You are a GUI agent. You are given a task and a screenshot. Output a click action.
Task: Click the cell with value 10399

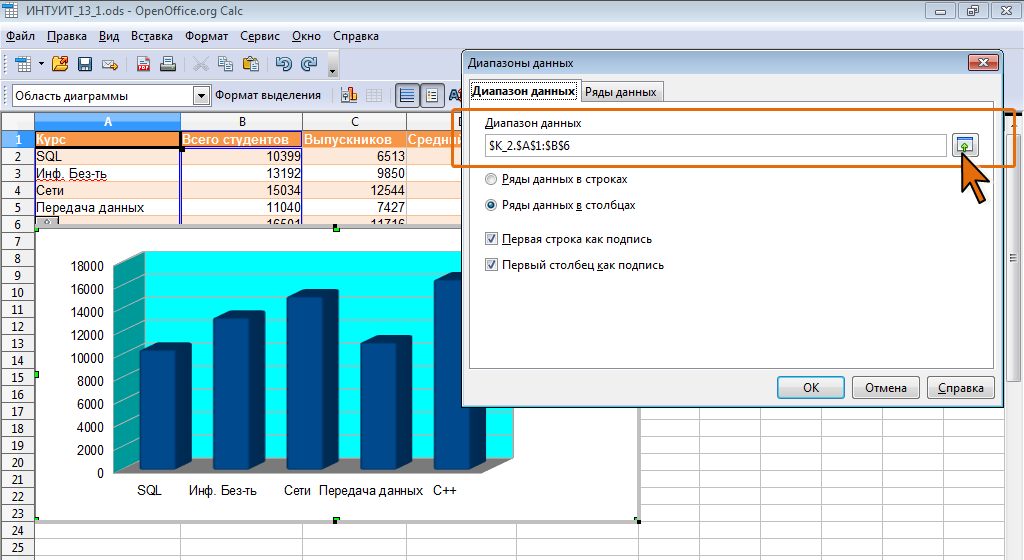click(241, 157)
